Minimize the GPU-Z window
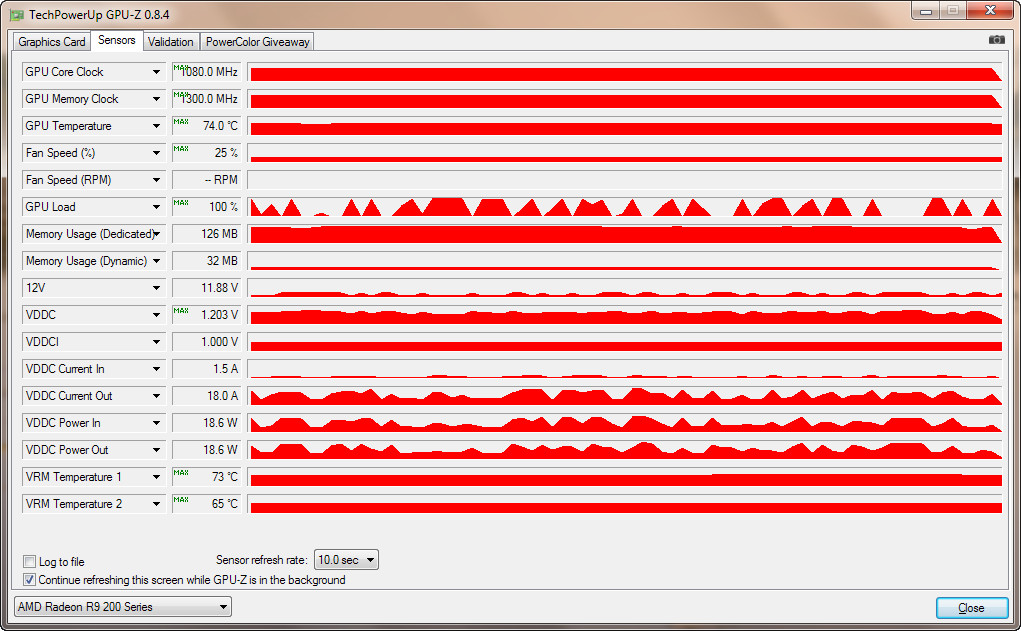 [926, 10]
